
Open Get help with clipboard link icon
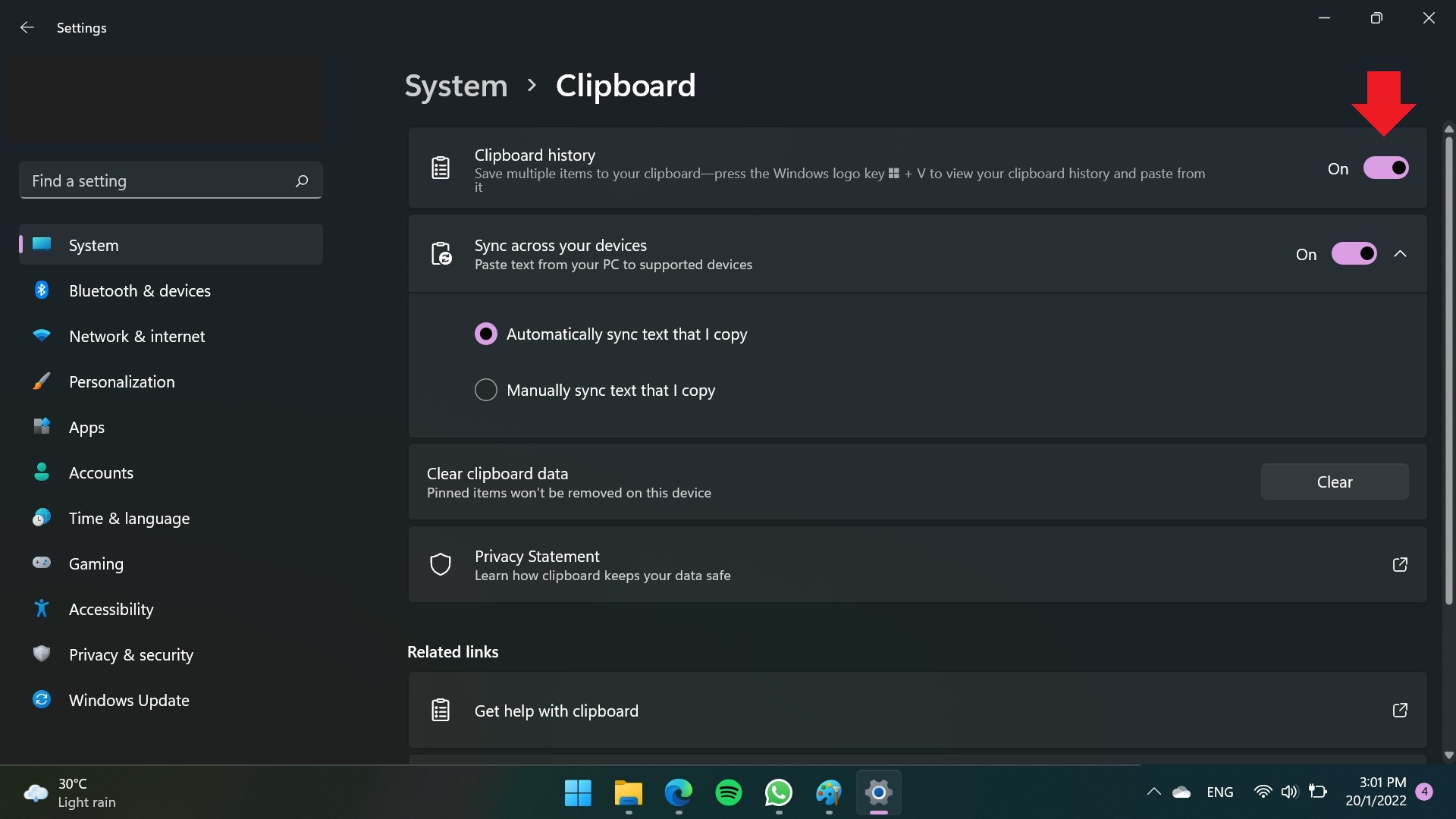coord(1400,711)
